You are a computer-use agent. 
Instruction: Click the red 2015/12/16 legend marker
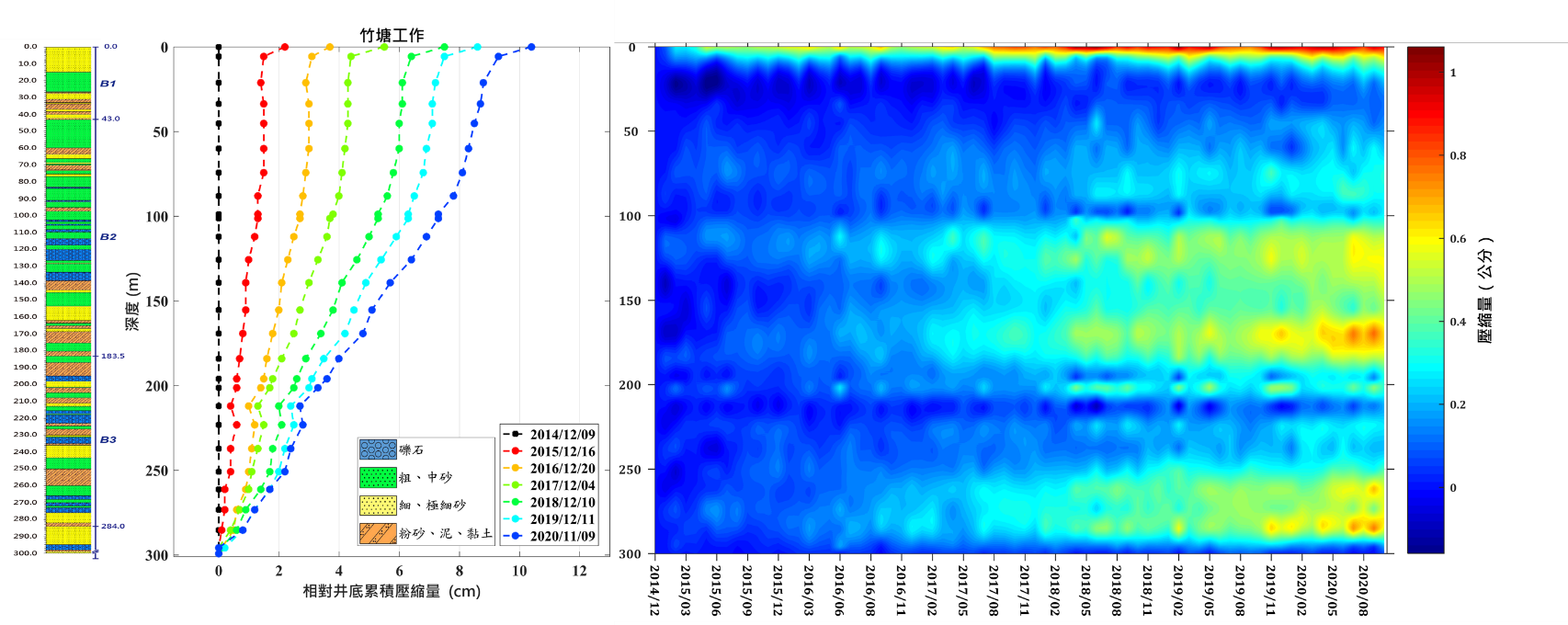click(x=516, y=451)
